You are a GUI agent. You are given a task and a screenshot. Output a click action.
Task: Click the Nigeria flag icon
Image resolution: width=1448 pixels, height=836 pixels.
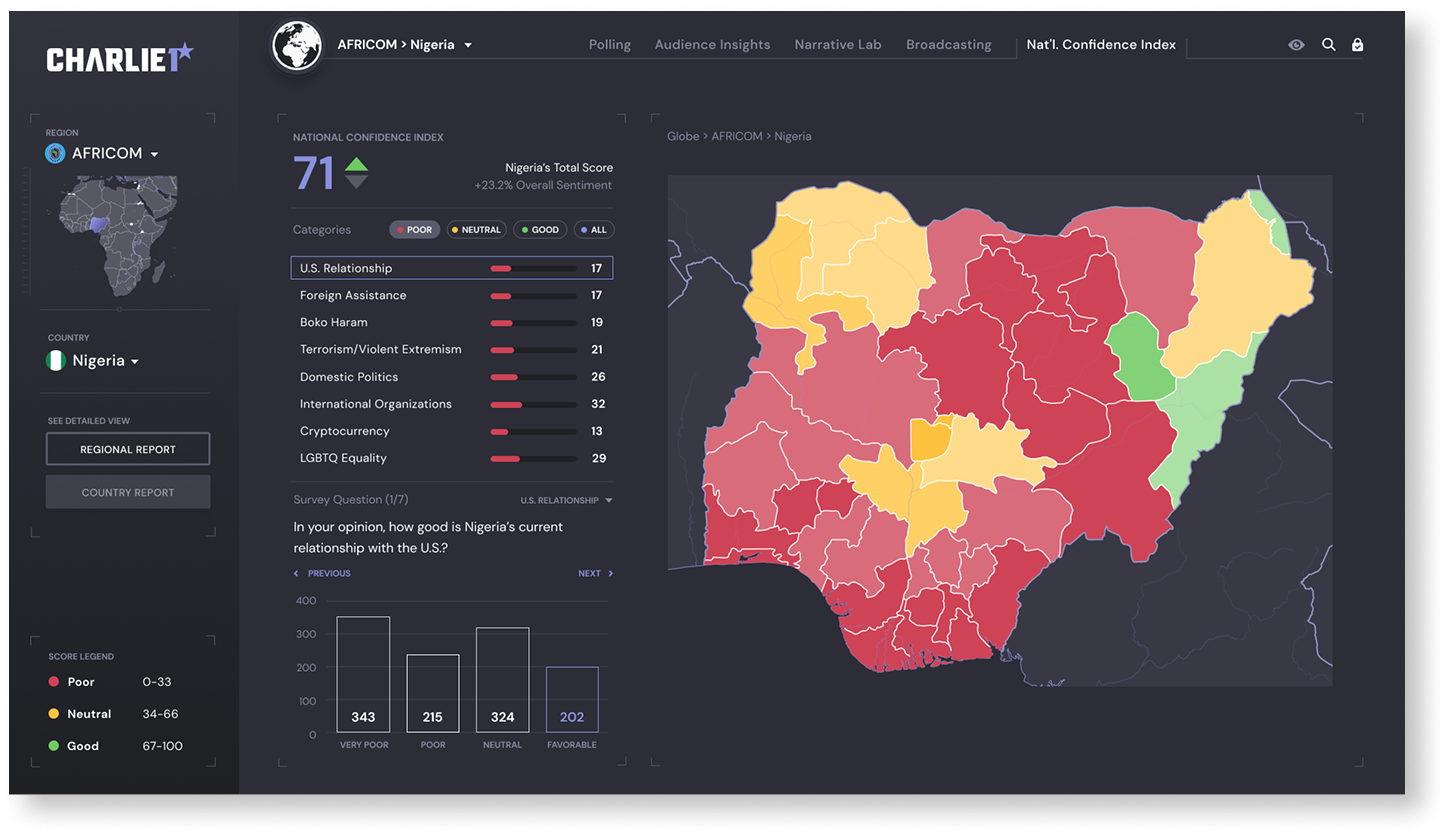tap(55, 361)
